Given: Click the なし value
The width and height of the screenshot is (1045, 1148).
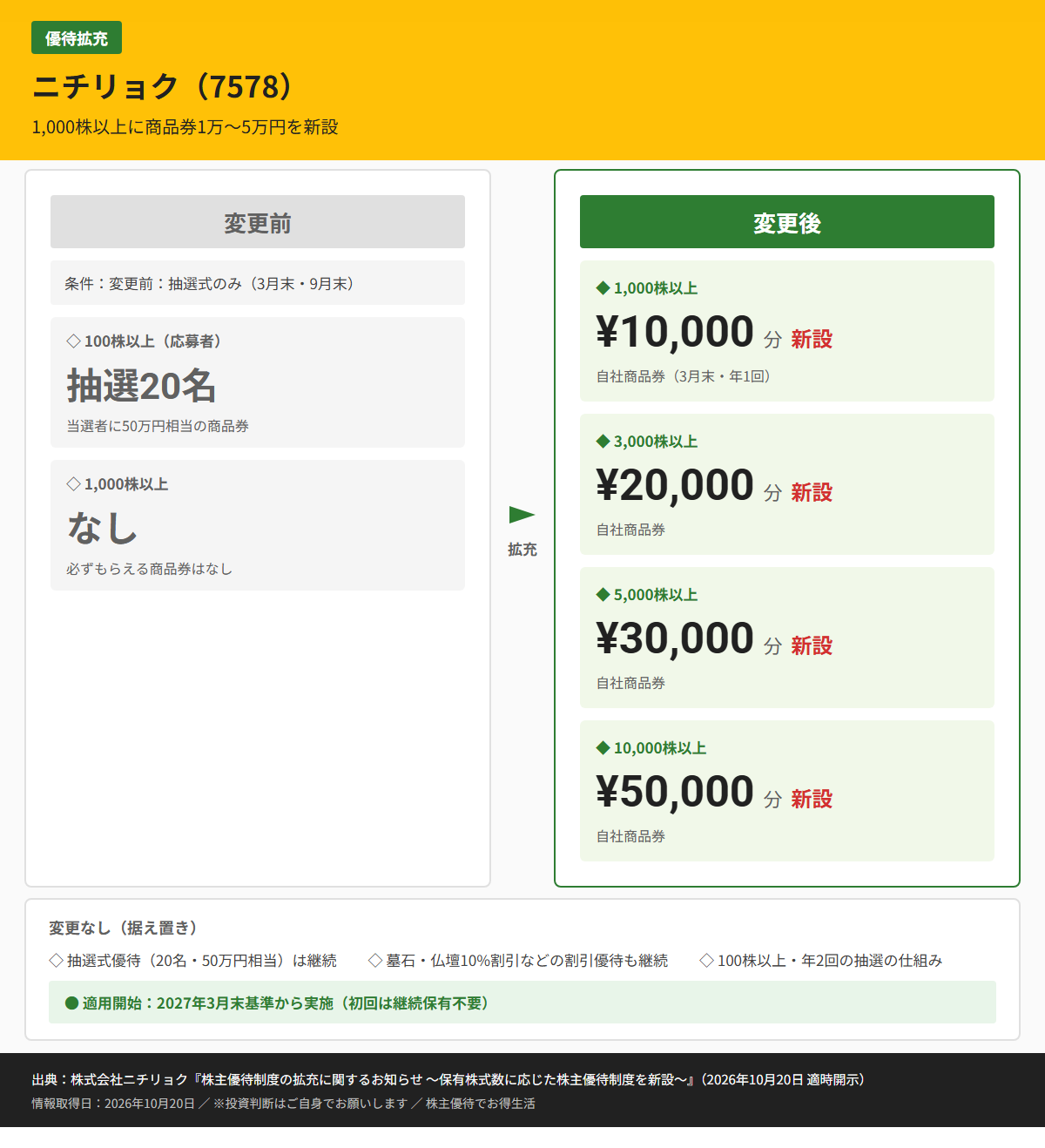Looking at the screenshot, I should pos(102,528).
